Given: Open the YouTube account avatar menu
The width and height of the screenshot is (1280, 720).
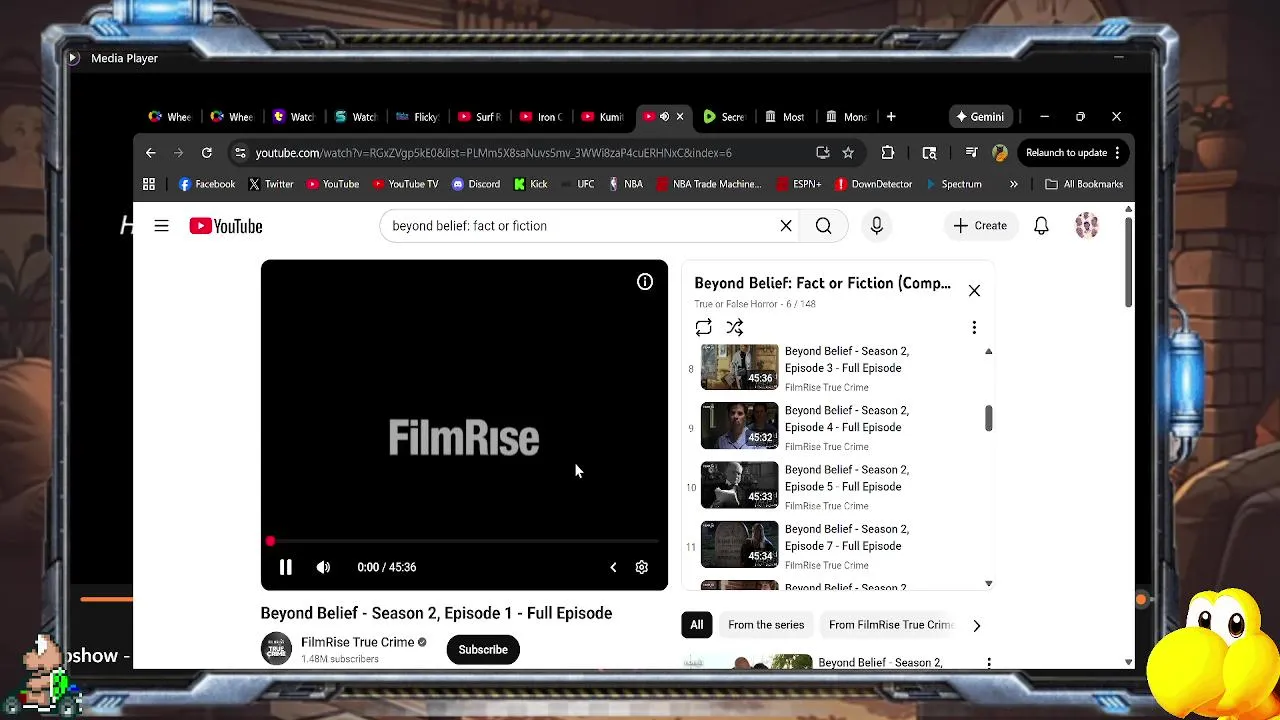Looking at the screenshot, I should click(1087, 226).
